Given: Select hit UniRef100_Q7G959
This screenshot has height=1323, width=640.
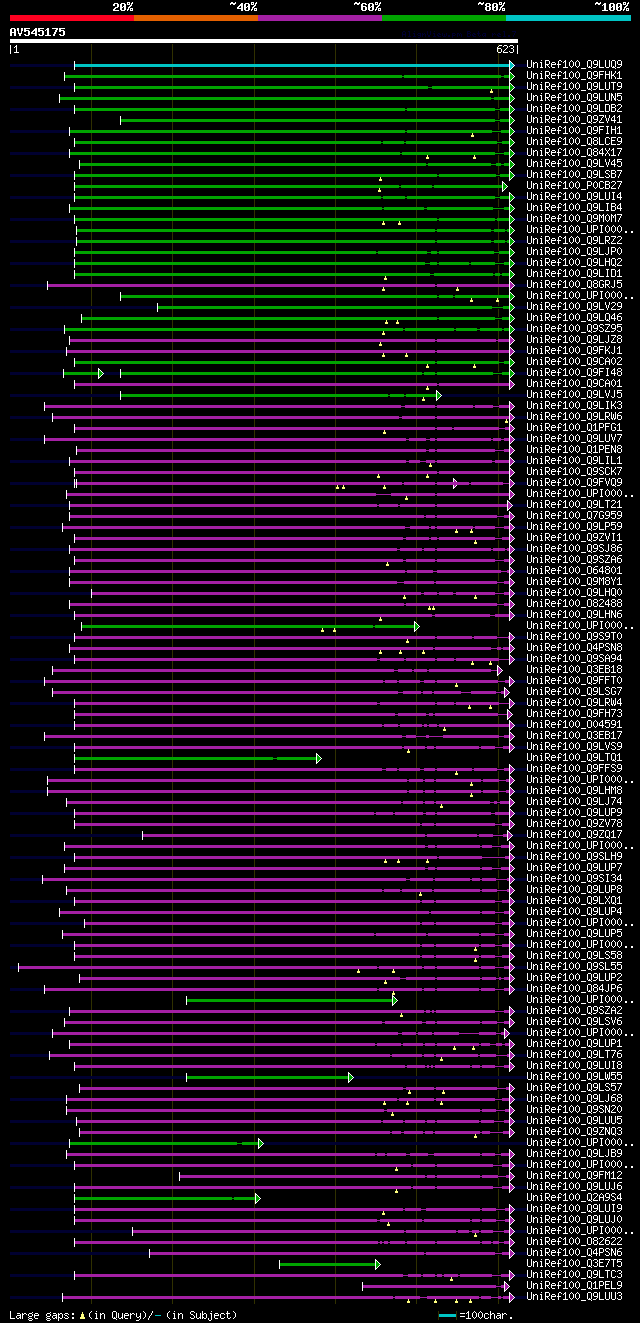Looking at the screenshot, I should coord(575,516).
